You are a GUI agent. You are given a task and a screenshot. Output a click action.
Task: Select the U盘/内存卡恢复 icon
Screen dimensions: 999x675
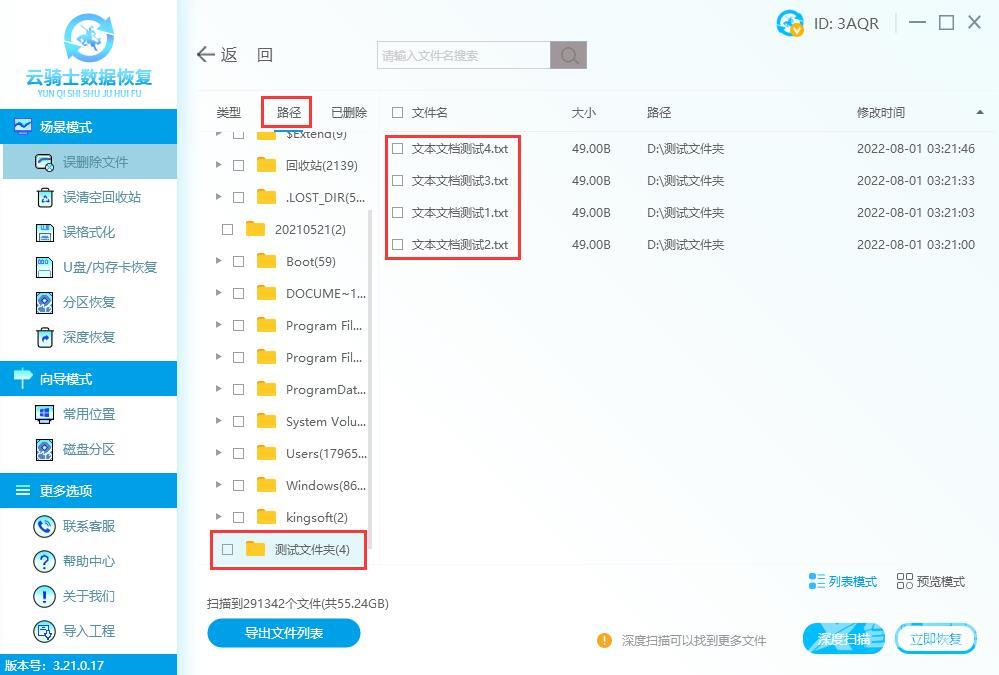[x=45, y=268]
